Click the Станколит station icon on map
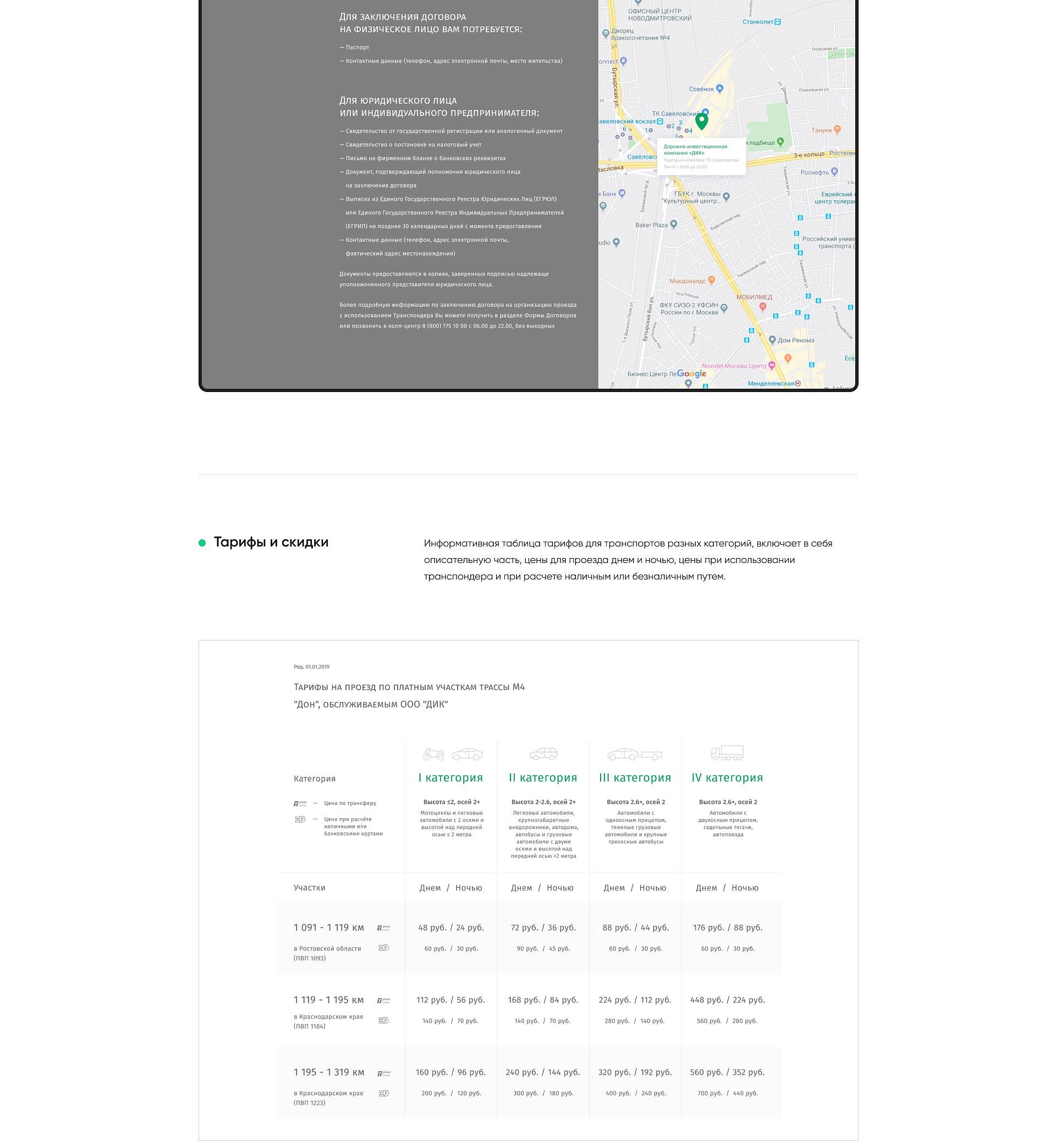1056x1148 pixels. click(x=777, y=21)
